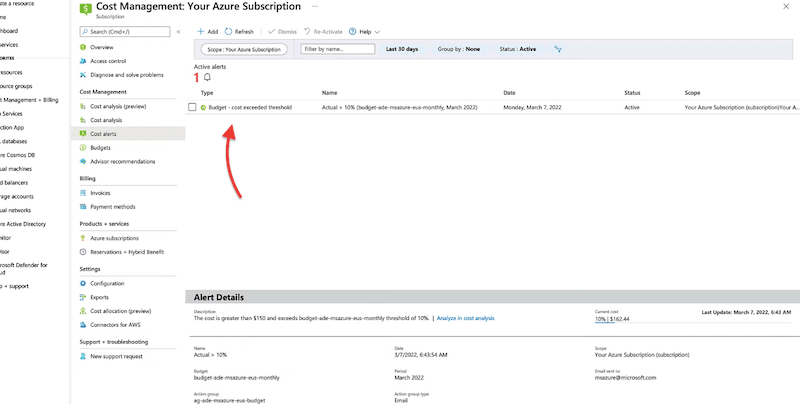
Task: Open Azure subscriptions under Products + services
Action: pos(114,238)
